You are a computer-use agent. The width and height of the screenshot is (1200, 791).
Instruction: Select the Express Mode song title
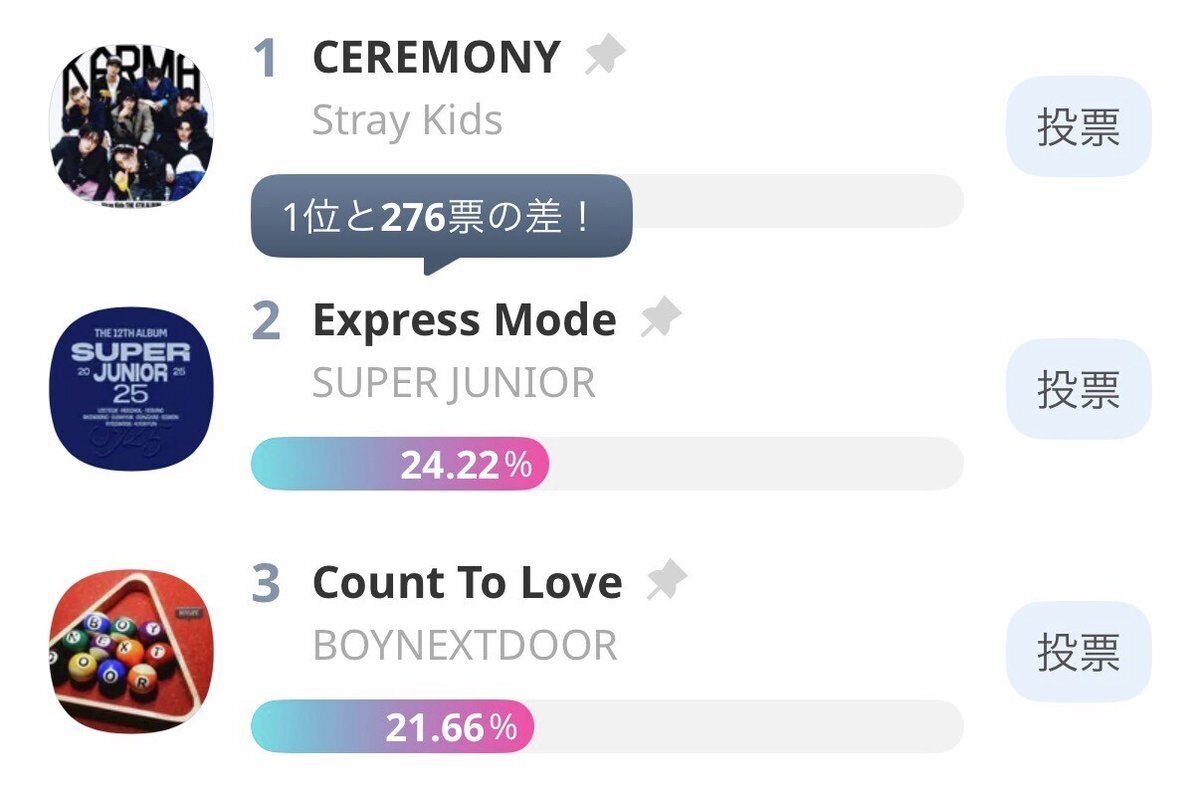464,320
